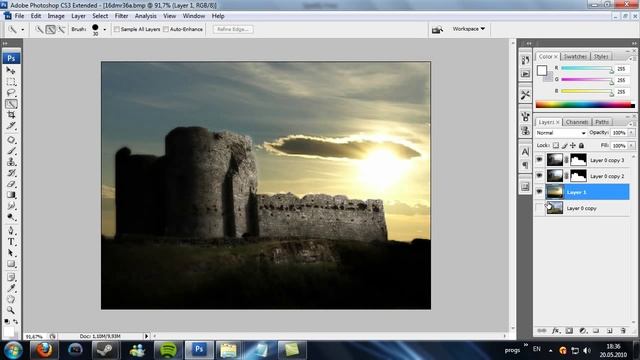Switch to the Paths tab
This screenshot has height=360, width=640.
tap(602, 122)
